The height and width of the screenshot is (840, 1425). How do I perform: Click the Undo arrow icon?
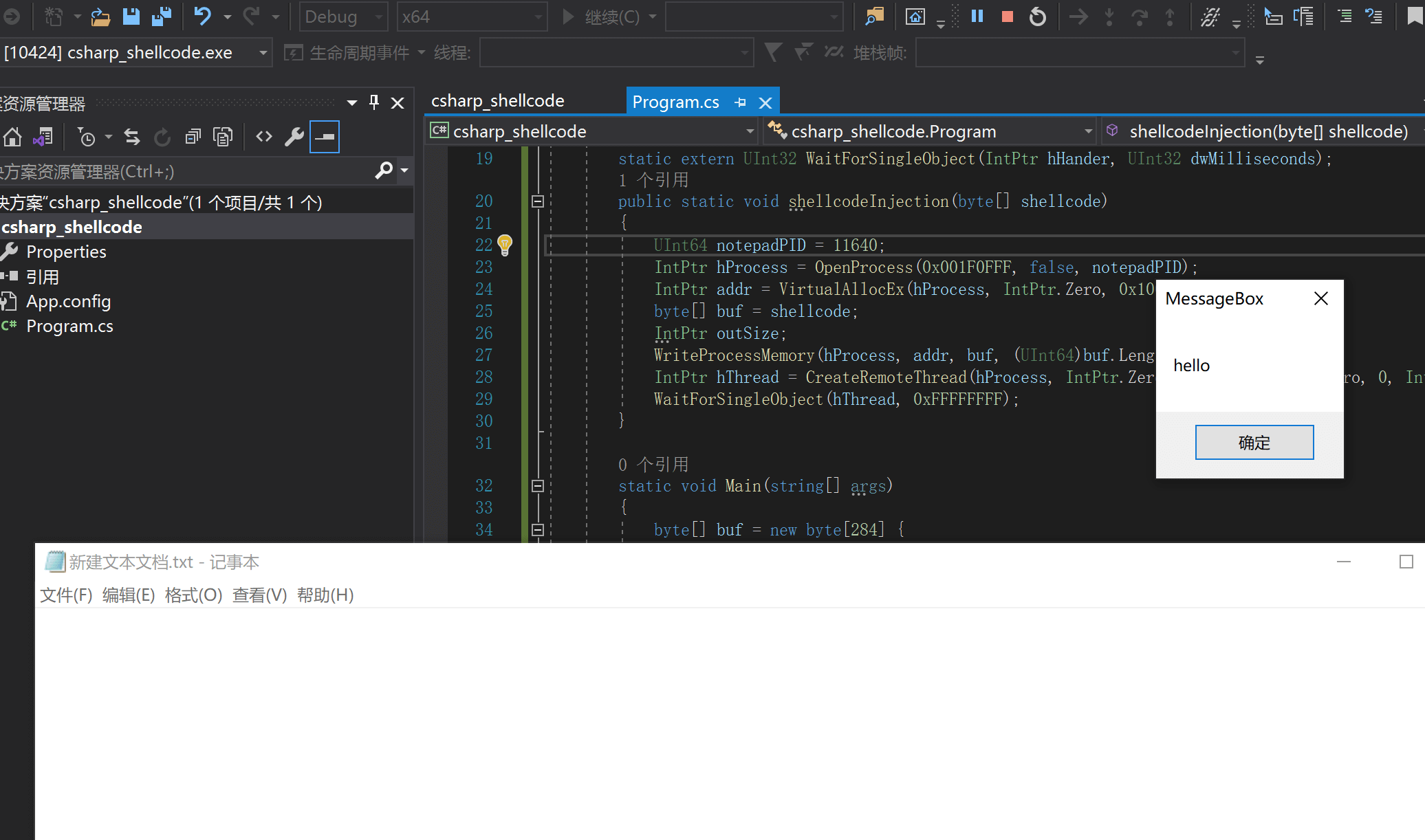tap(202, 16)
